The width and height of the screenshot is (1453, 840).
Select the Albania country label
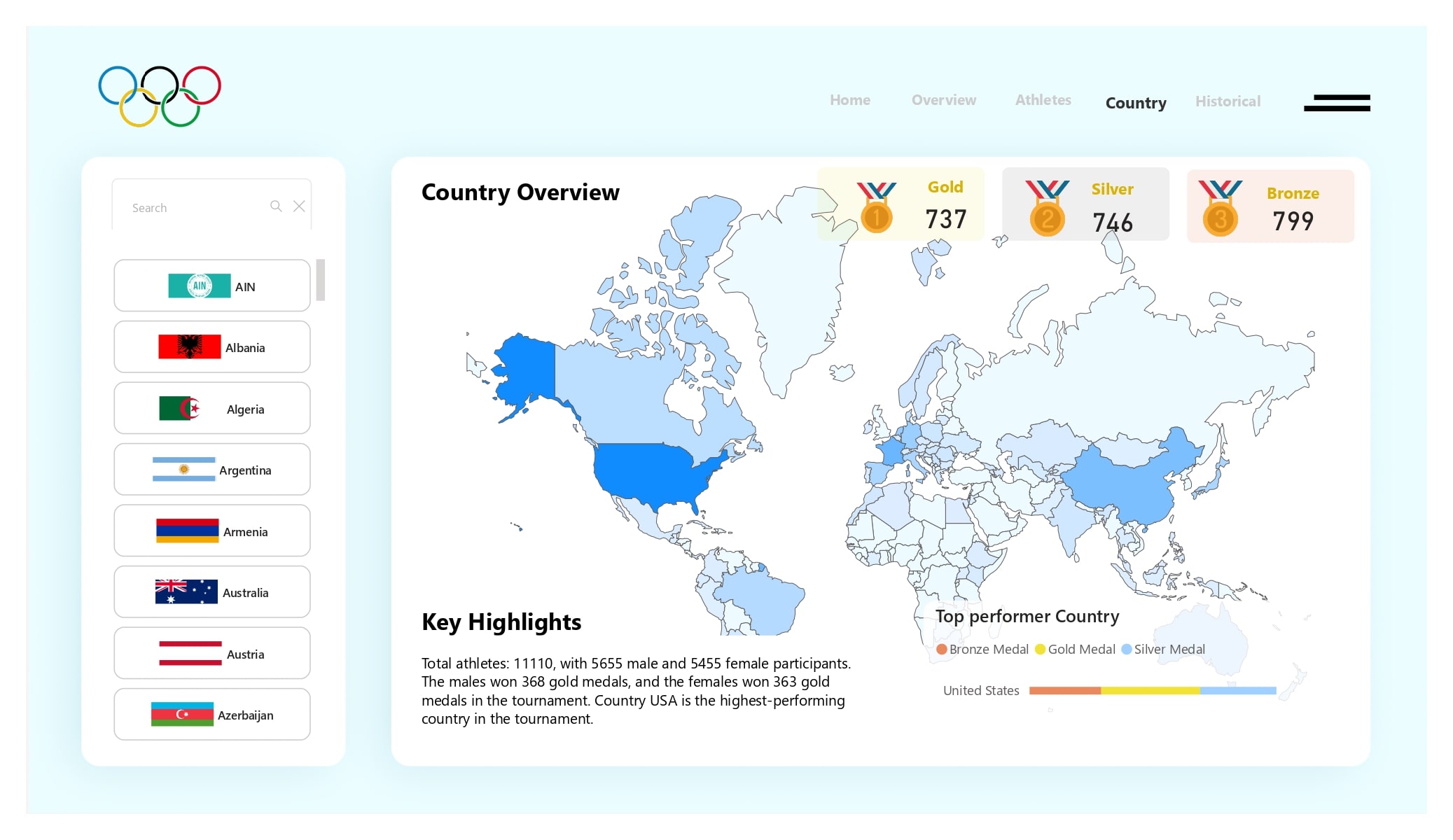click(x=245, y=348)
